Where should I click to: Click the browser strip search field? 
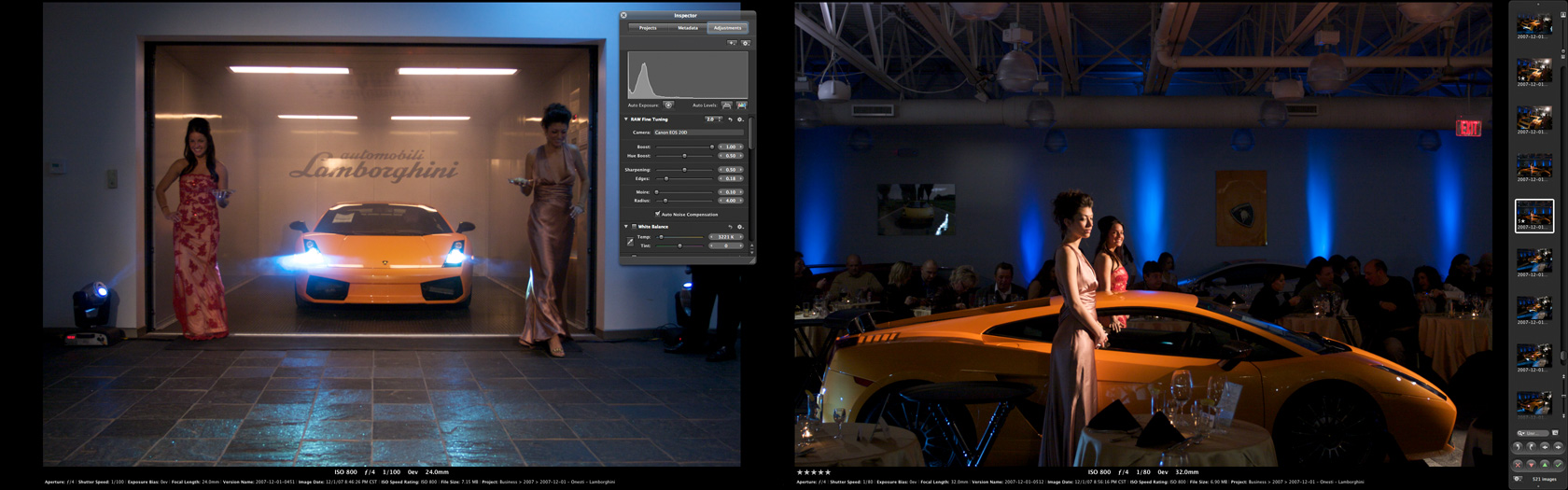(x=1533, y=433)
